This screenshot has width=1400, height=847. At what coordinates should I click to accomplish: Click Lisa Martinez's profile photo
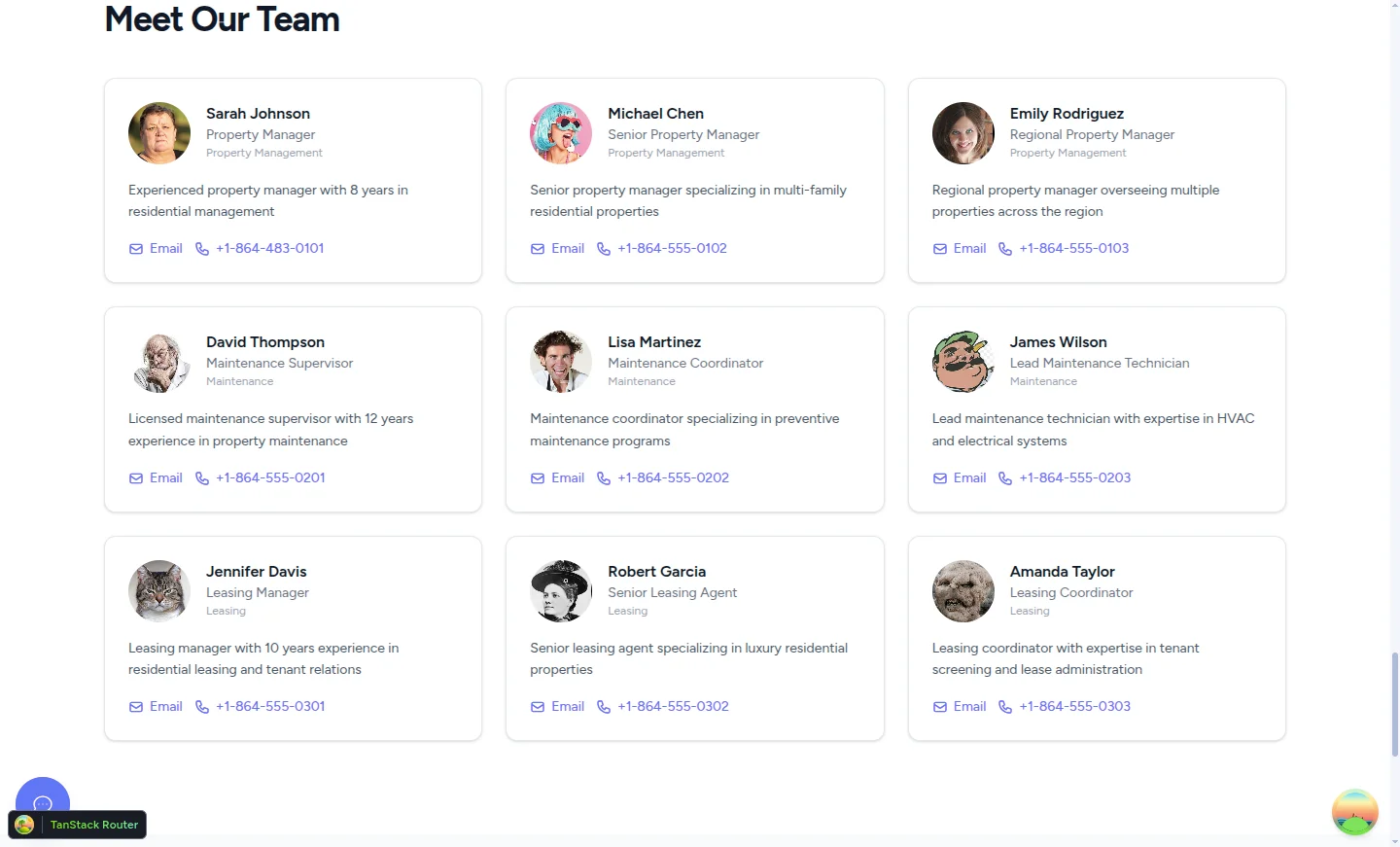click(x=561, y=362)
